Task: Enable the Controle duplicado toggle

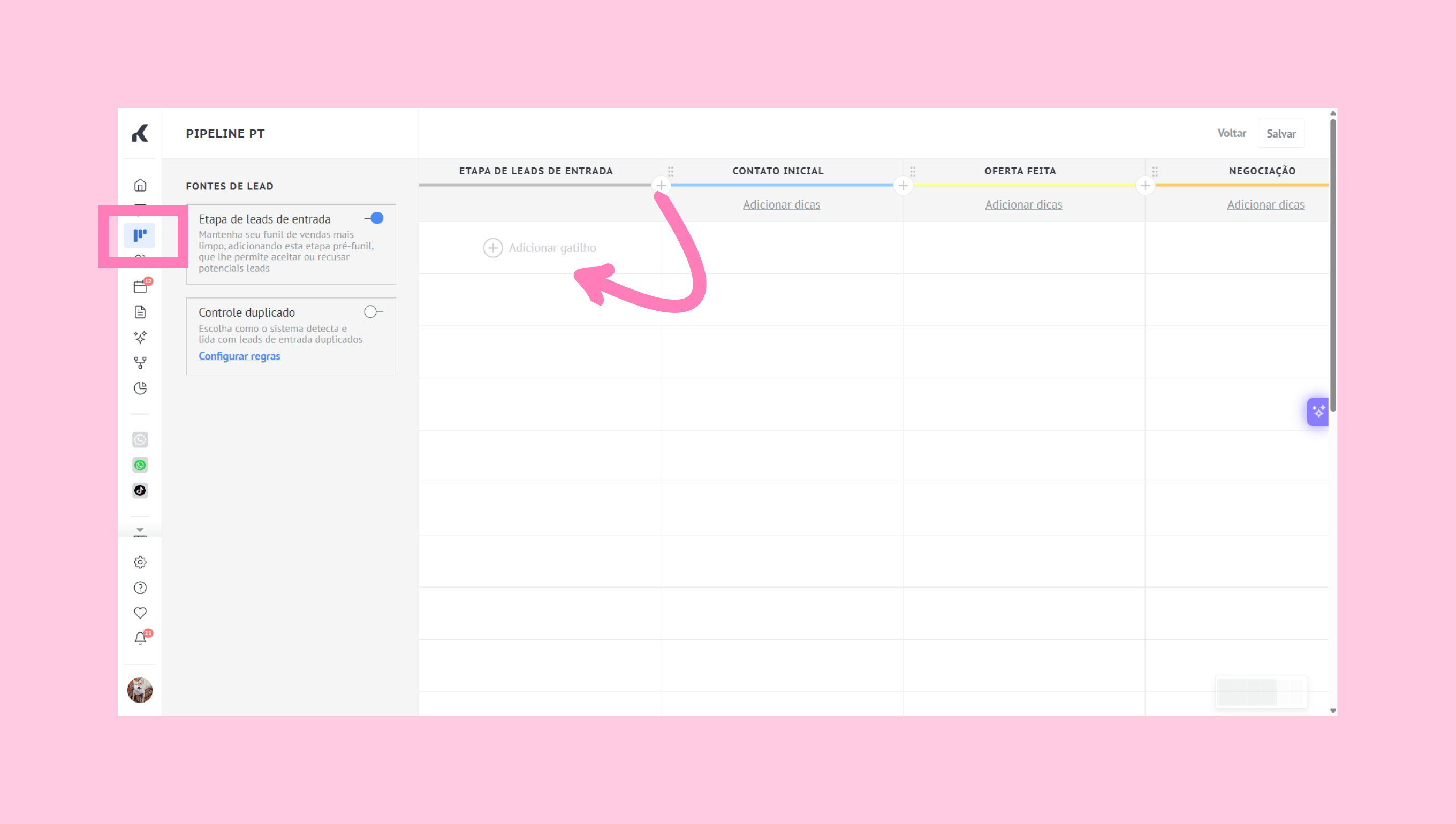Action: [x=373, y=312]
